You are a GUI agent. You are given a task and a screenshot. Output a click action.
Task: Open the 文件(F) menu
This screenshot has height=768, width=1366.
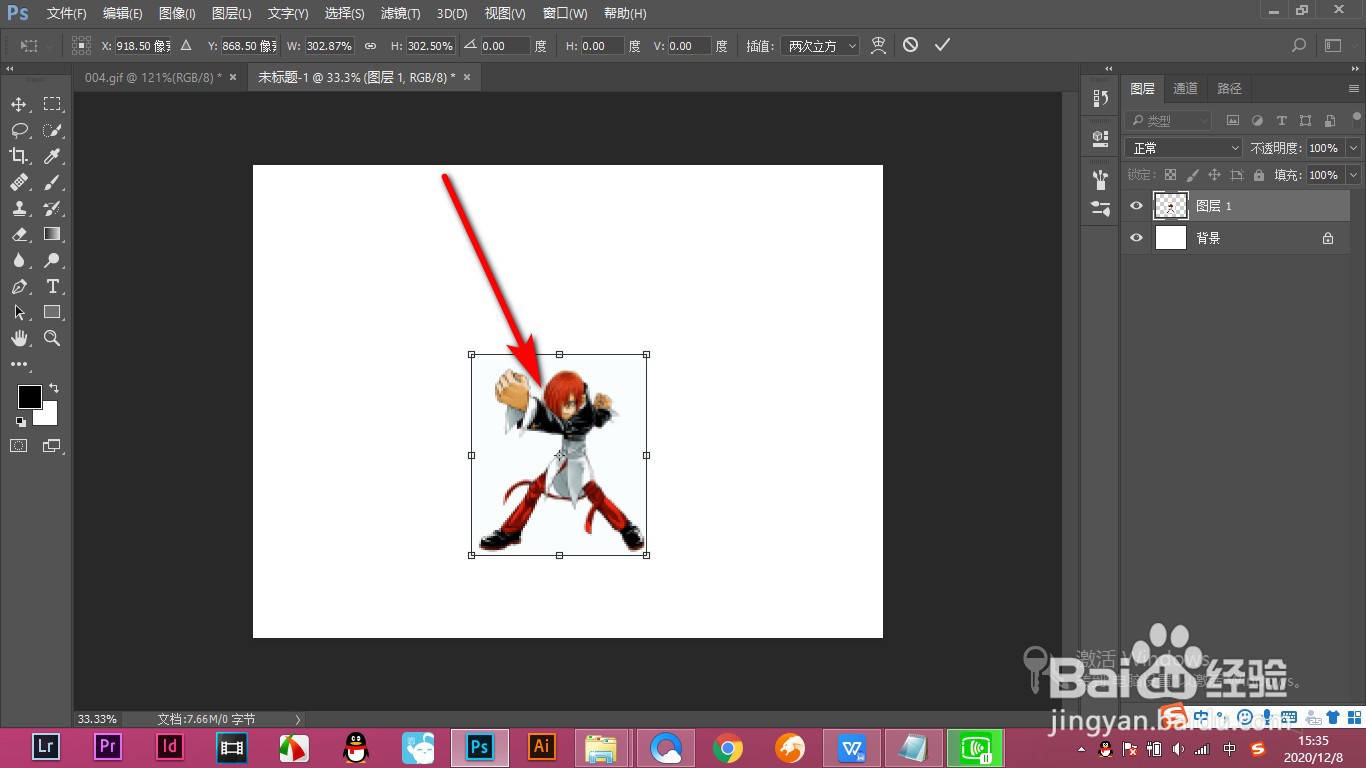pos(67,14)
